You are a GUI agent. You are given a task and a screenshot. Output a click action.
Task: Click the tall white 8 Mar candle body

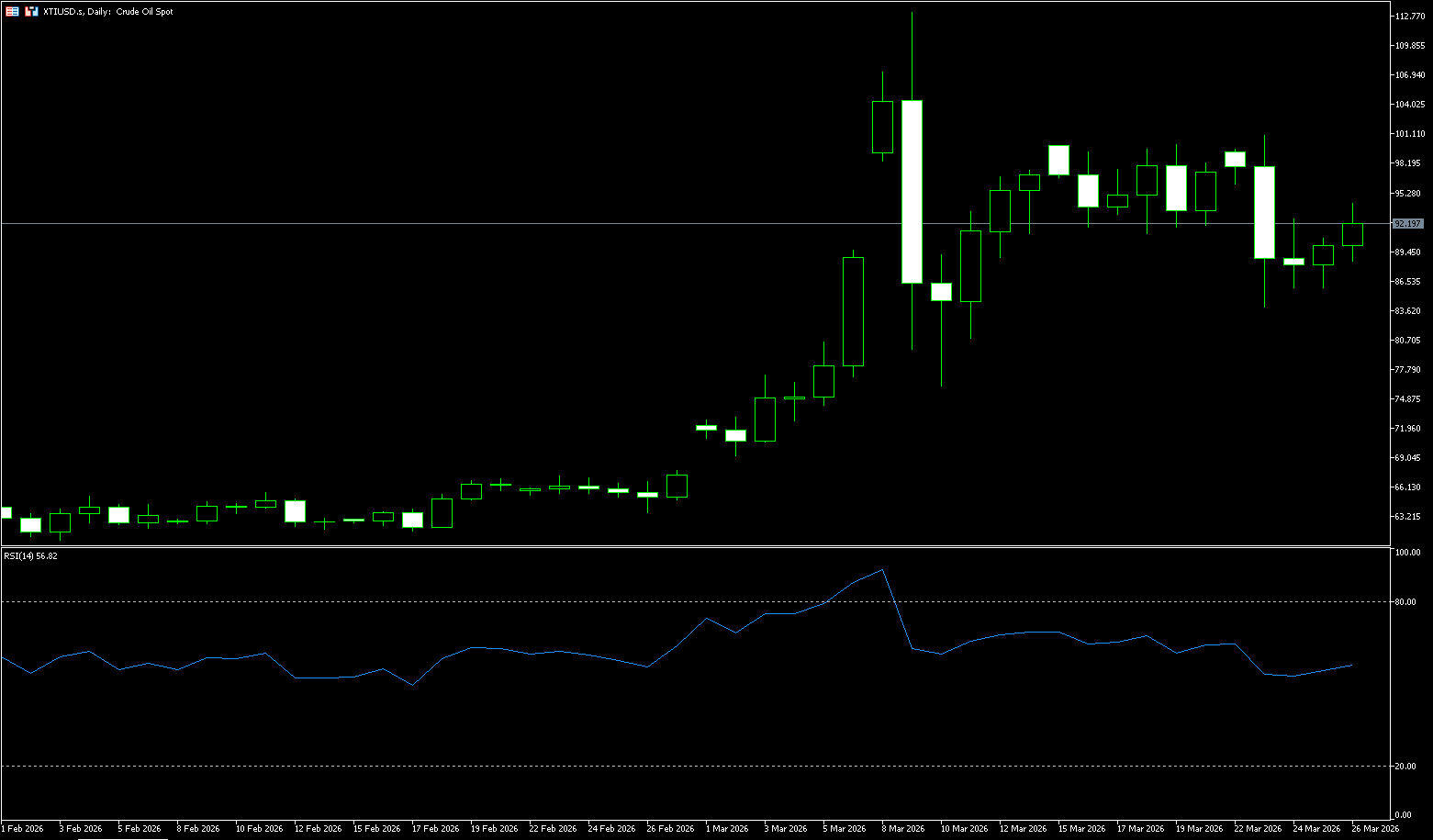click(912, 191)
